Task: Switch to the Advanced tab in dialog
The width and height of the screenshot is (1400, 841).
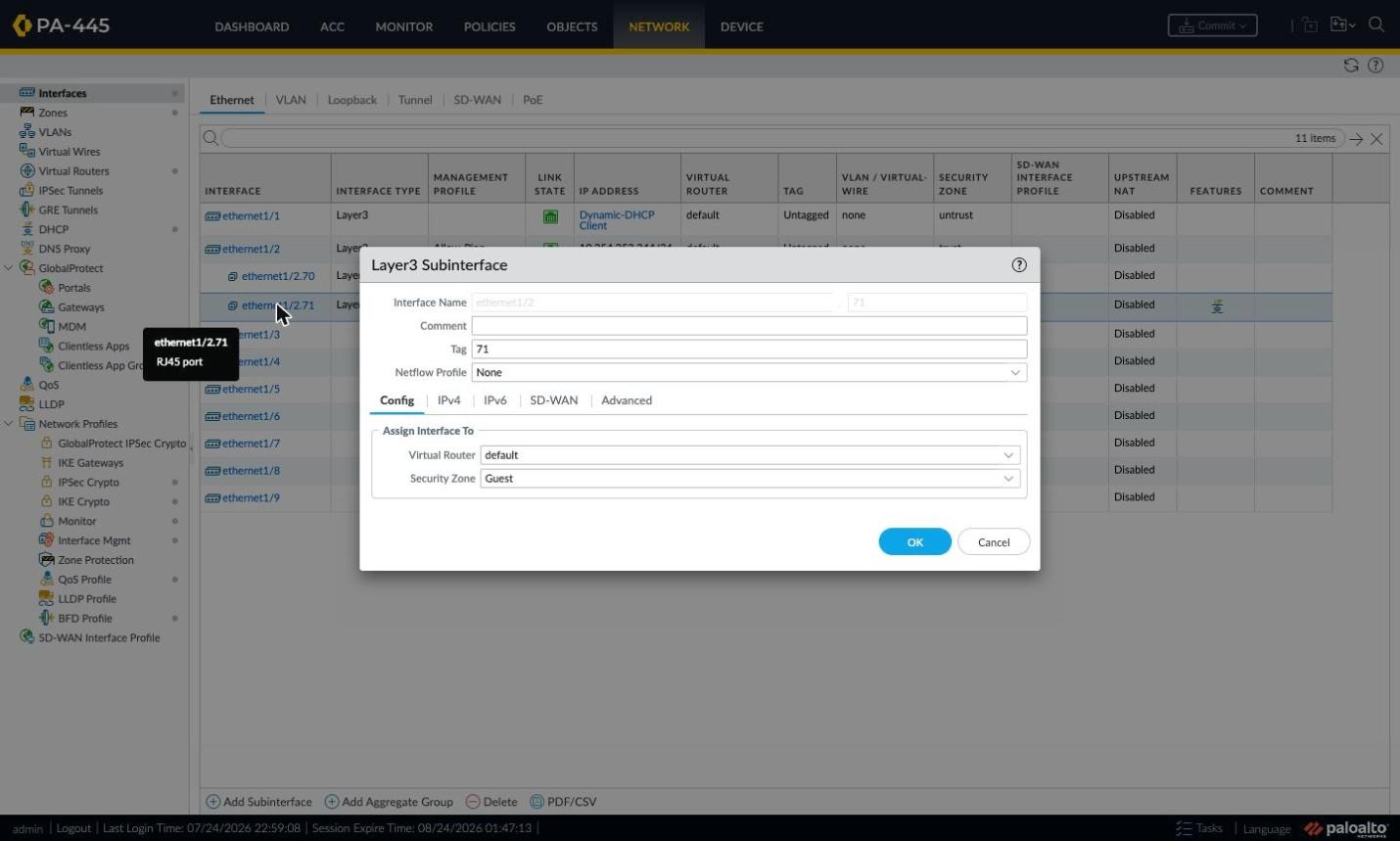Action: (627, 400)
